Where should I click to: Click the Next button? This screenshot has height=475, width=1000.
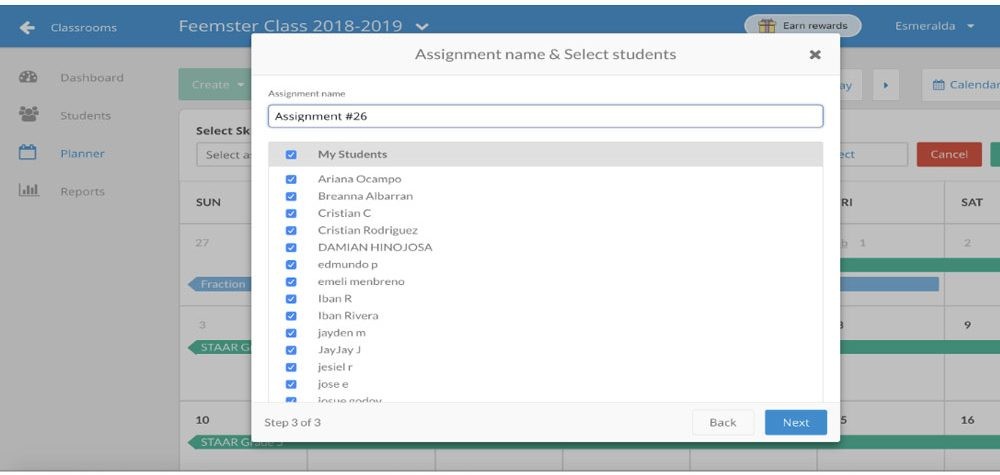point(796,422)
